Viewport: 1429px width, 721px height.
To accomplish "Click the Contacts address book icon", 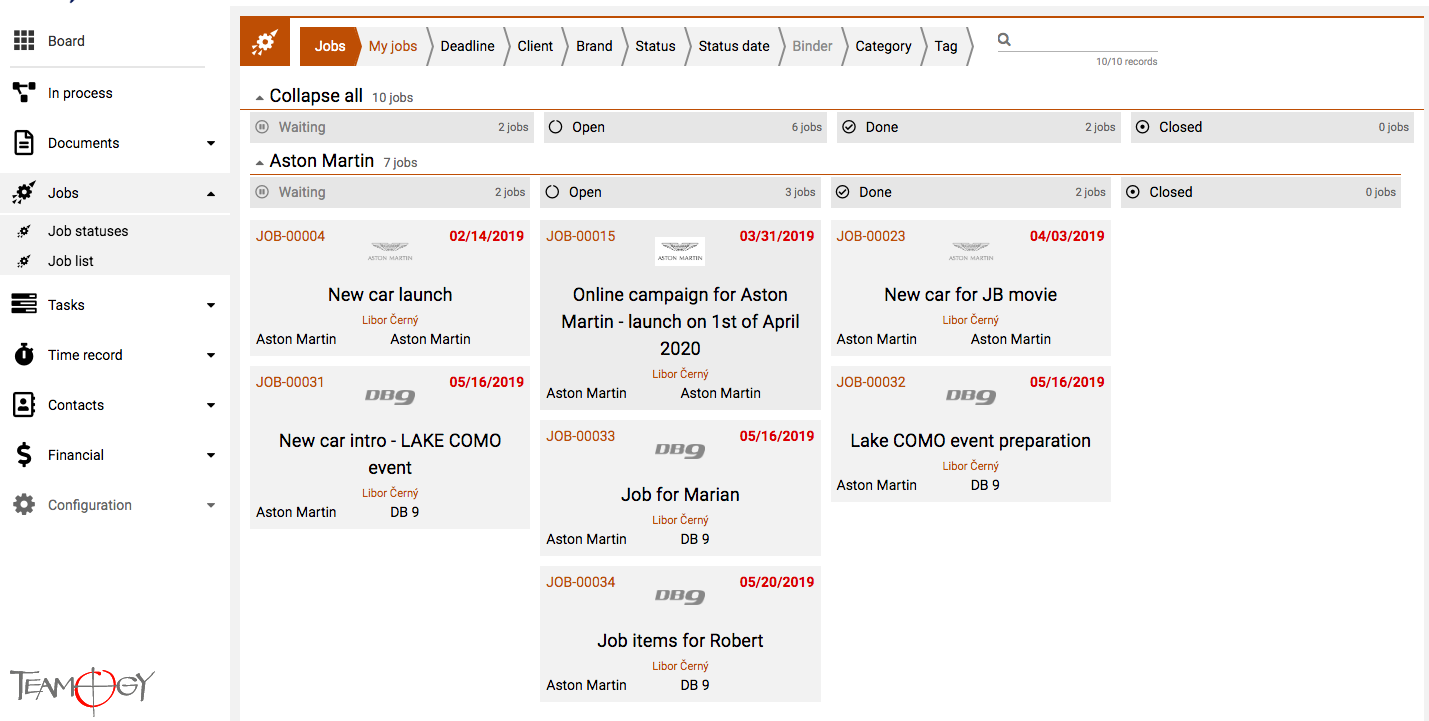I will [x=23, y=405].
